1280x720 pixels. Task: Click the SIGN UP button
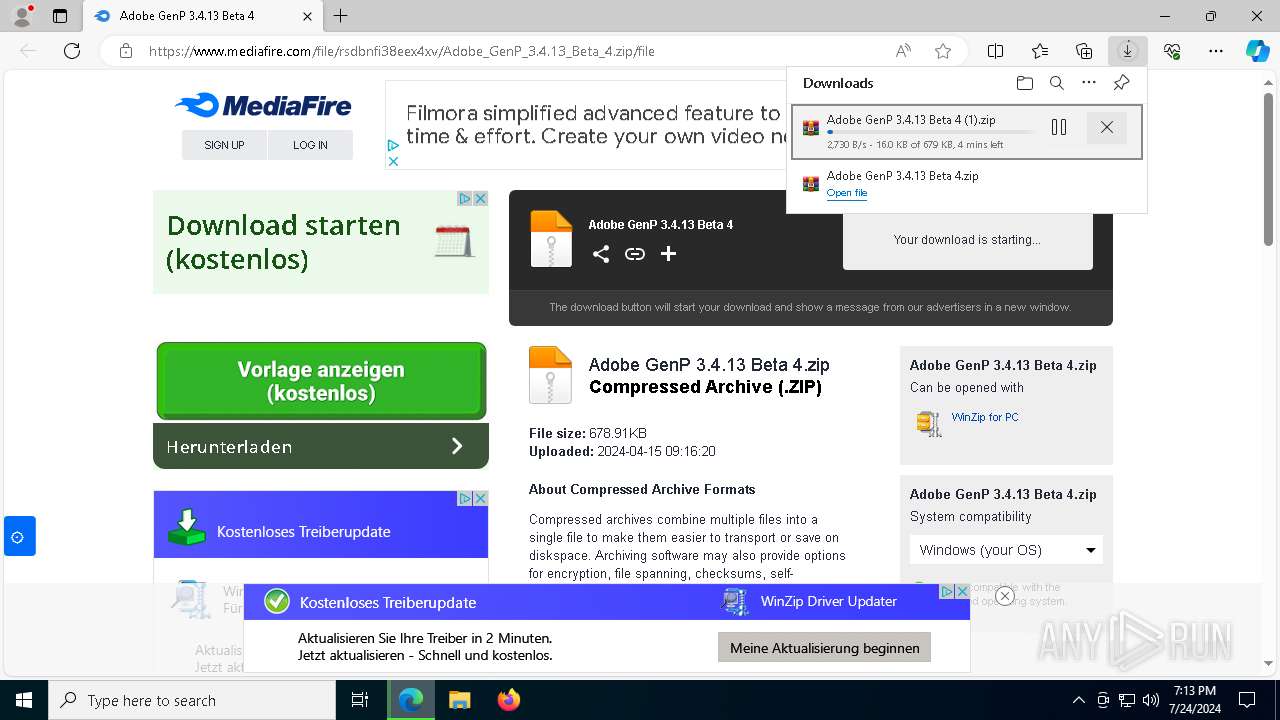tap(224, 145)
